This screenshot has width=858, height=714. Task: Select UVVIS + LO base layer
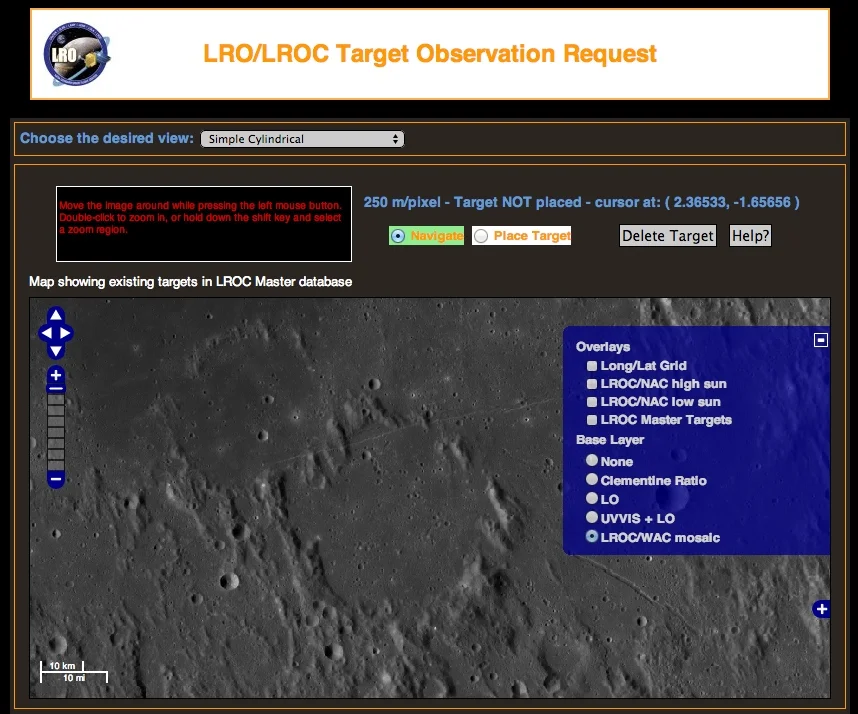(x=592, y=517)
